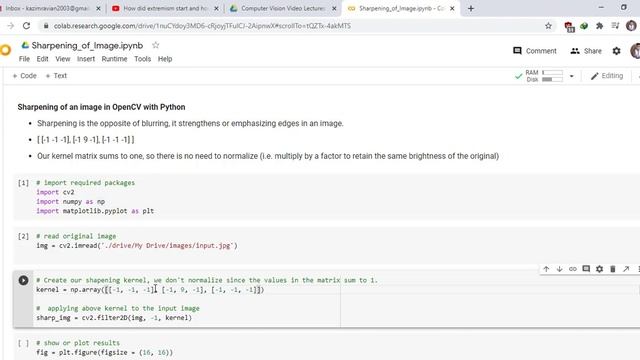
Task: Run the sharpening kernel code cell
Action: click(x=23, y=280)
